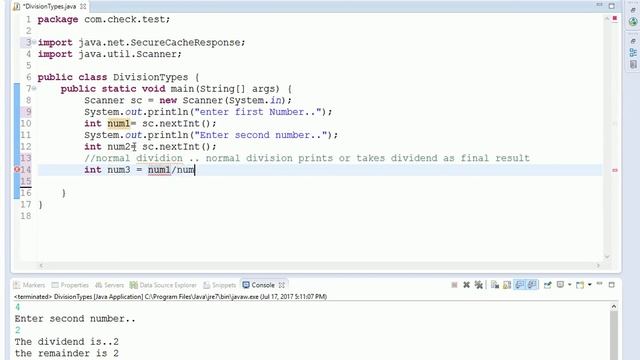The height and width of the screenshot is (360, 640).
Task: Click the highlighted num1 variable on line 10
Action: [x=118, y=123]
